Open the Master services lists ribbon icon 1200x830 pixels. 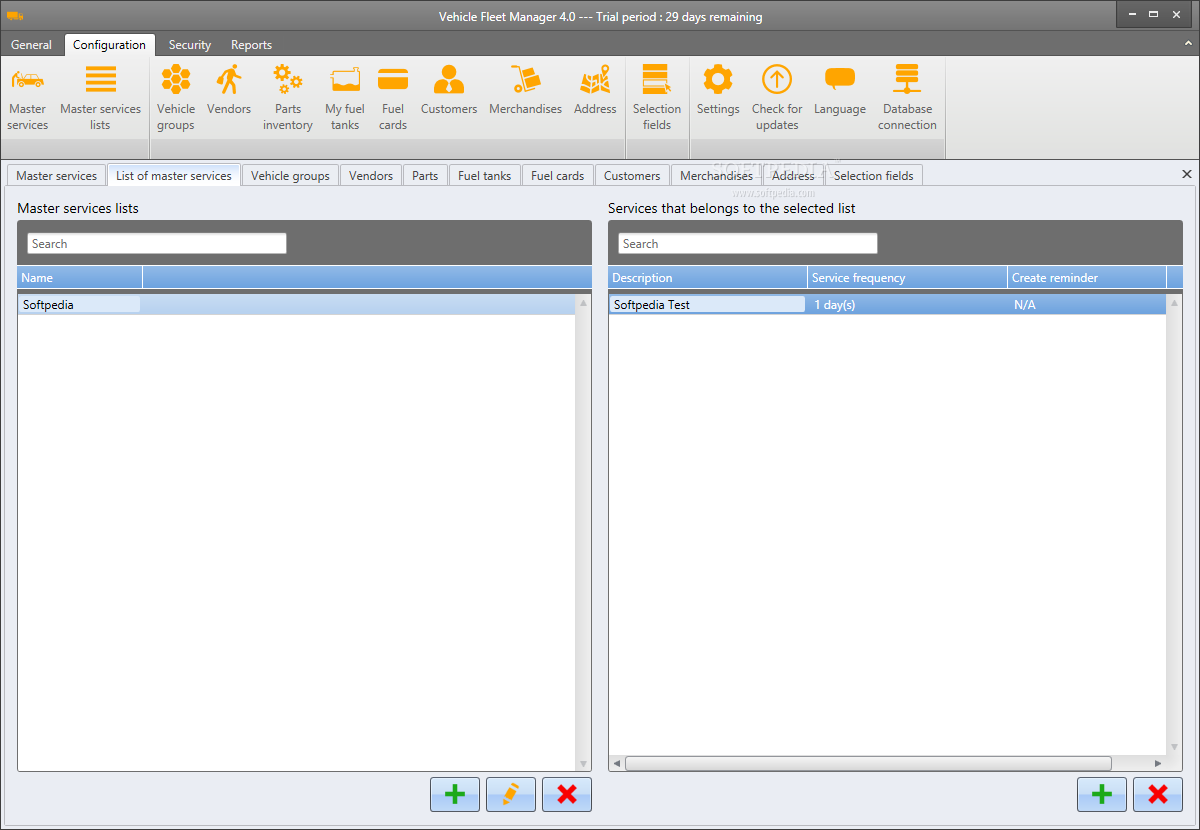100,98
